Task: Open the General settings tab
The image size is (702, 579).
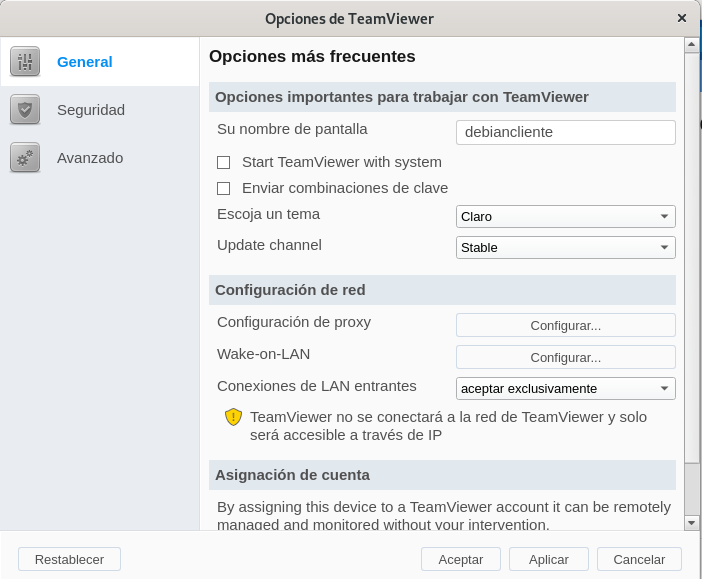Action: pyautogui.click(x=100, y=62)
